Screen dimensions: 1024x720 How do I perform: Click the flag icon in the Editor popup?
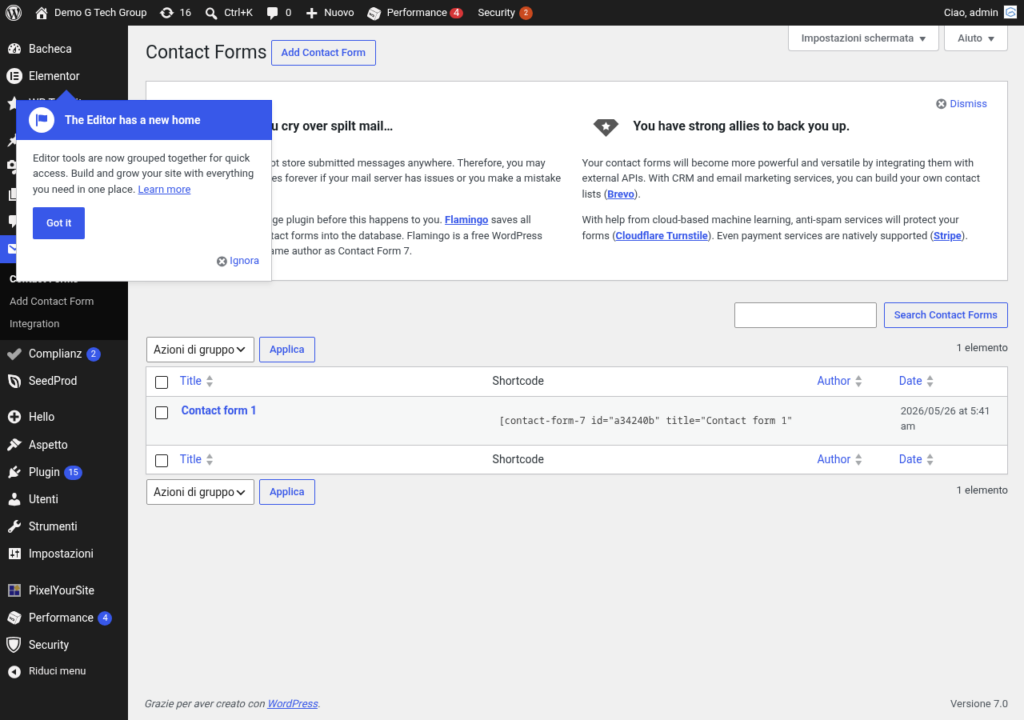[41, 120]
